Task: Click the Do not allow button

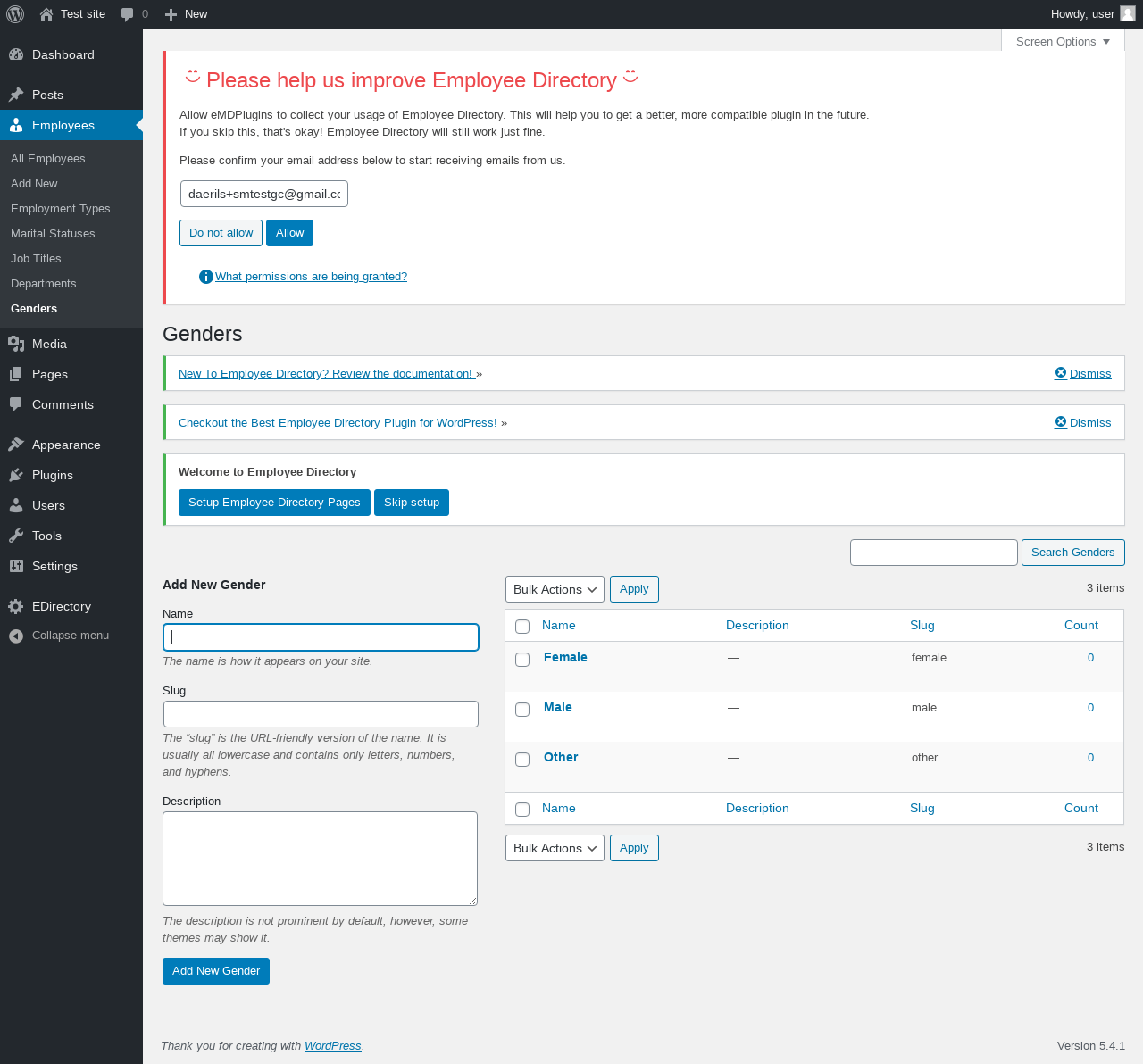Action: point(221,233)
